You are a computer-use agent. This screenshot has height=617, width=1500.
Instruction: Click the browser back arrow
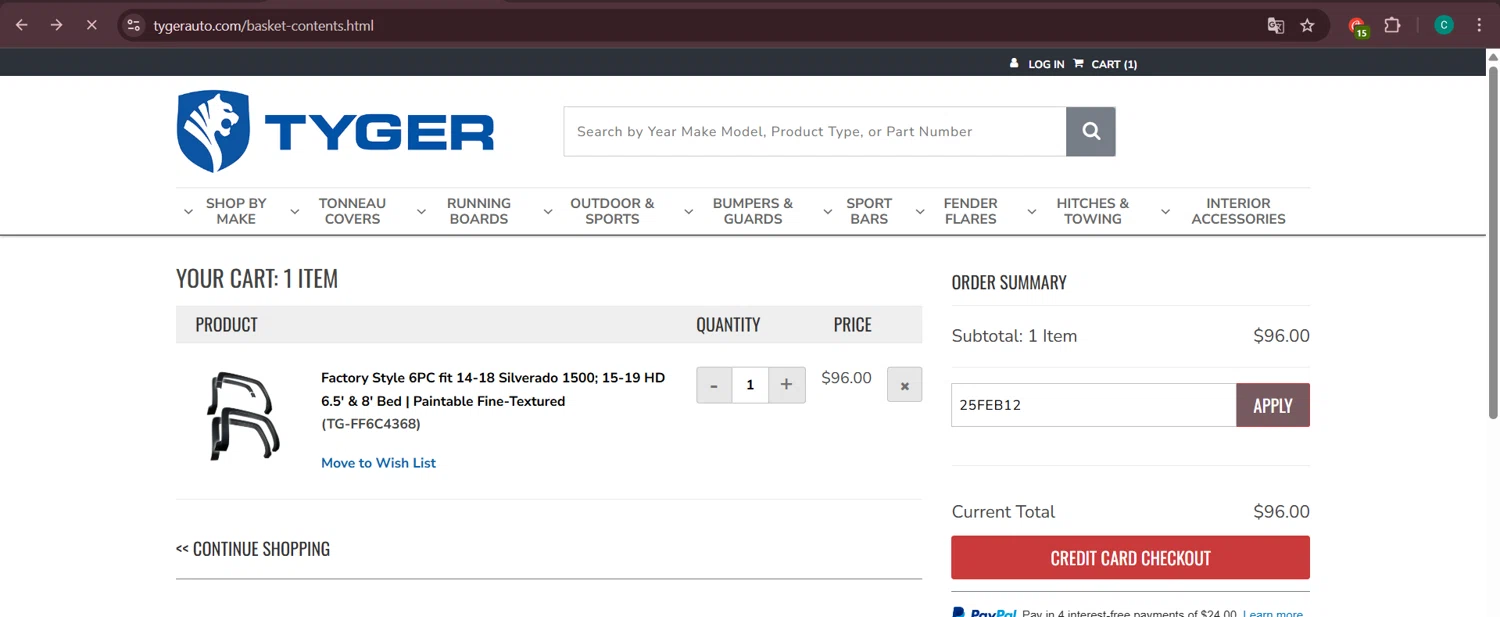pos(21,25)
